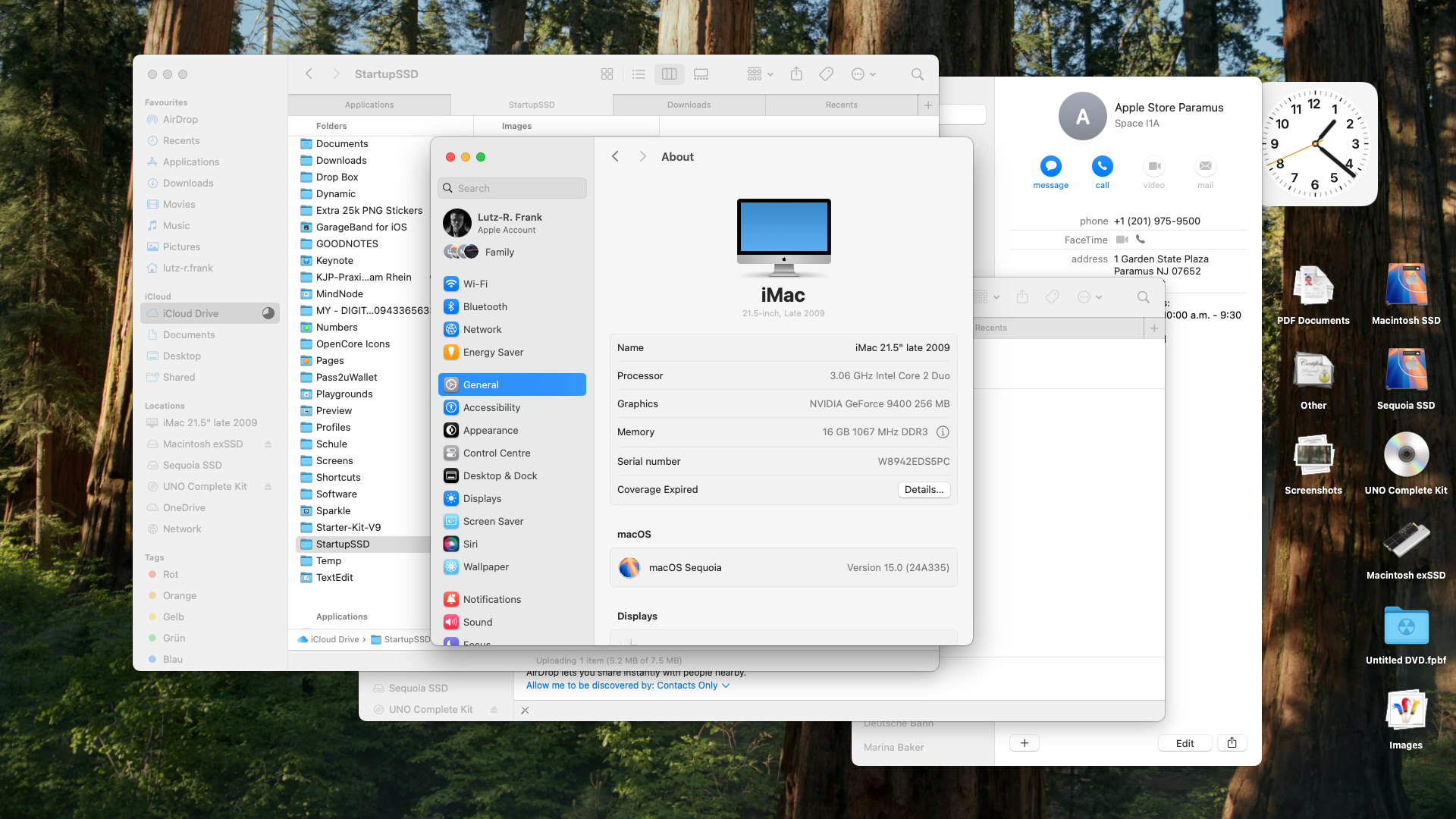This screenshot has height=819, width=1456.
Task: Click the add contact plus button
Action: (x=1024, y=743)
